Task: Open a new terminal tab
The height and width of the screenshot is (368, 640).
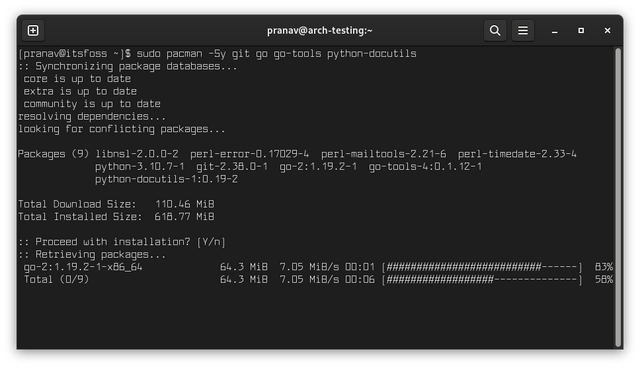Action: tap(33, 31)
